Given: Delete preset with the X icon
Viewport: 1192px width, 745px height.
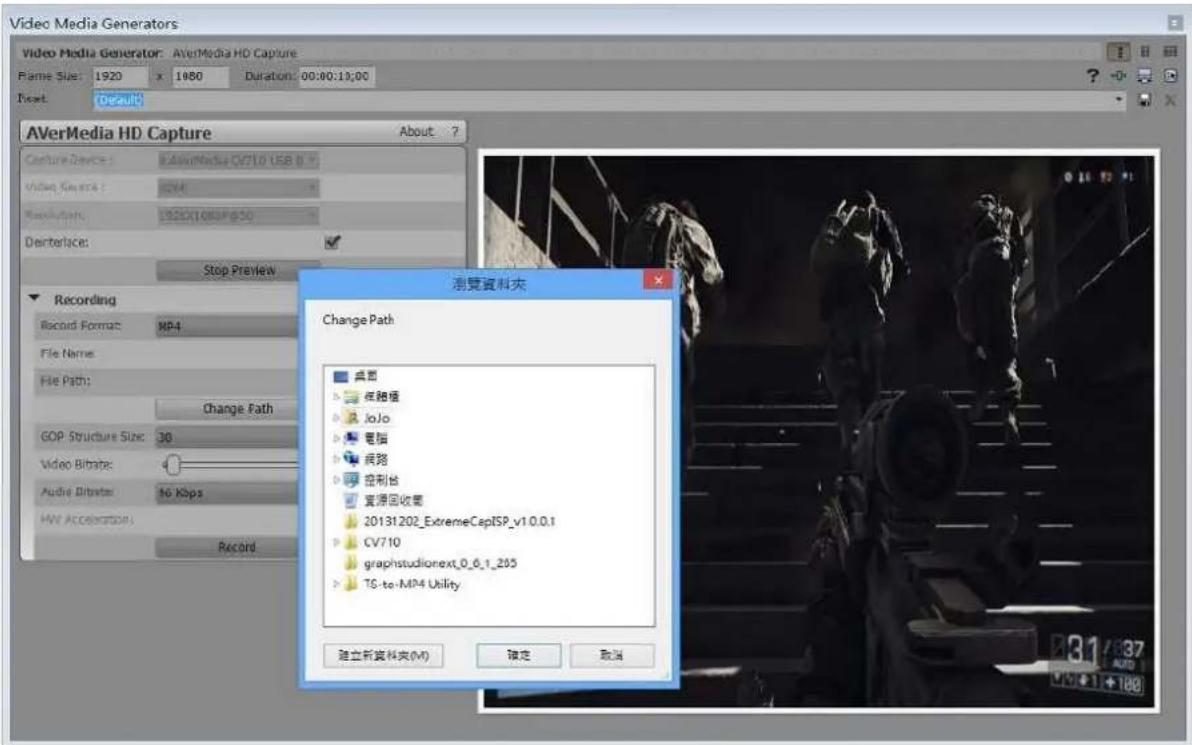Looking at the screenshot, I should (x=1170, y=100).
